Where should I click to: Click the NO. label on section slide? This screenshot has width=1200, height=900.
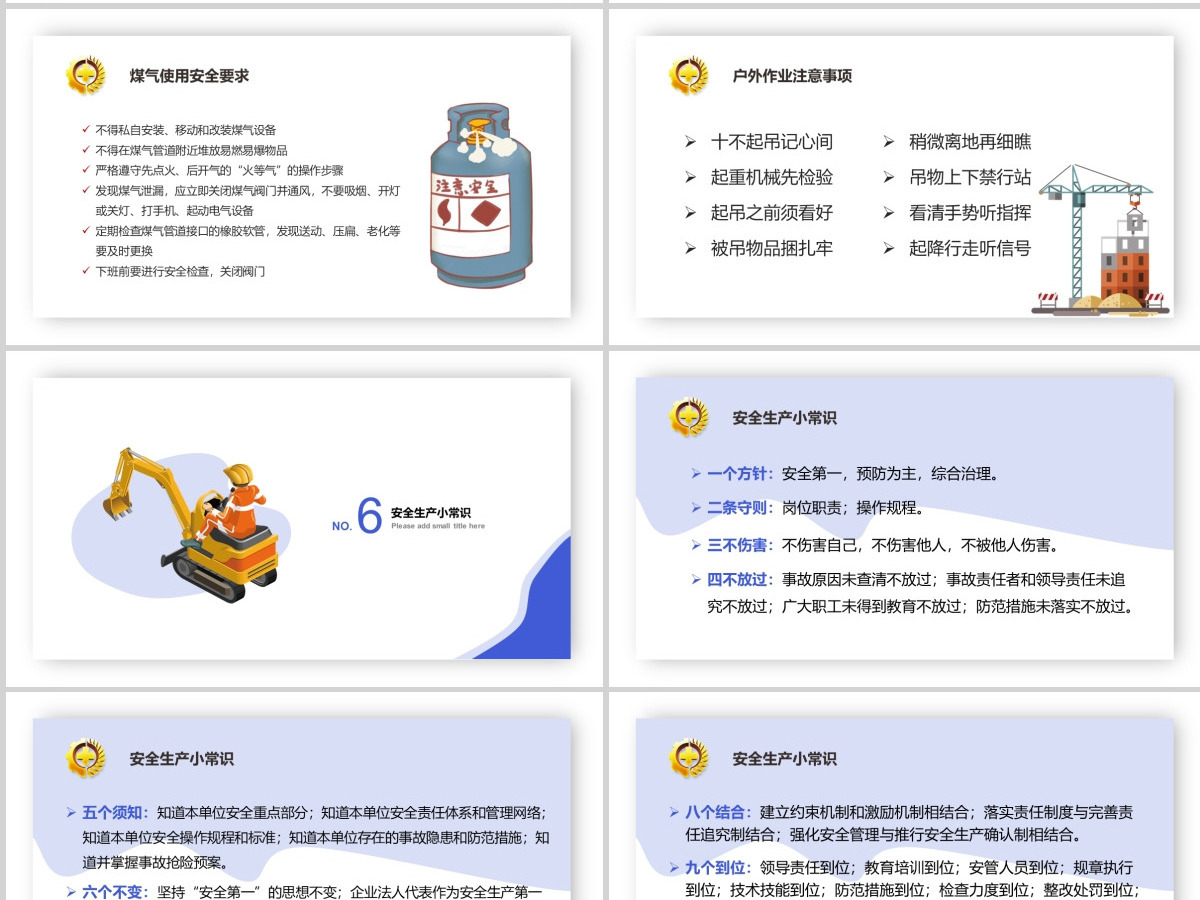[x=342, y=526]
